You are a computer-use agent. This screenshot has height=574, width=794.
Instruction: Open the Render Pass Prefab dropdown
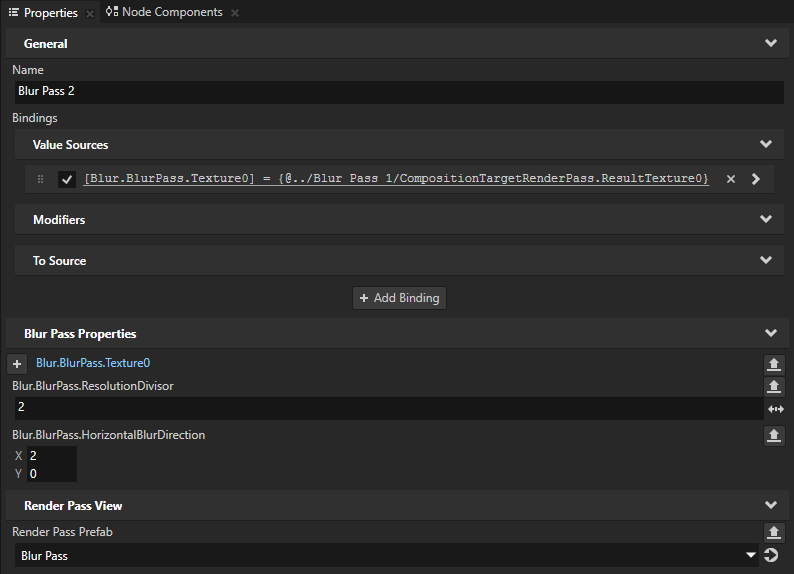(x=750, y=556)
